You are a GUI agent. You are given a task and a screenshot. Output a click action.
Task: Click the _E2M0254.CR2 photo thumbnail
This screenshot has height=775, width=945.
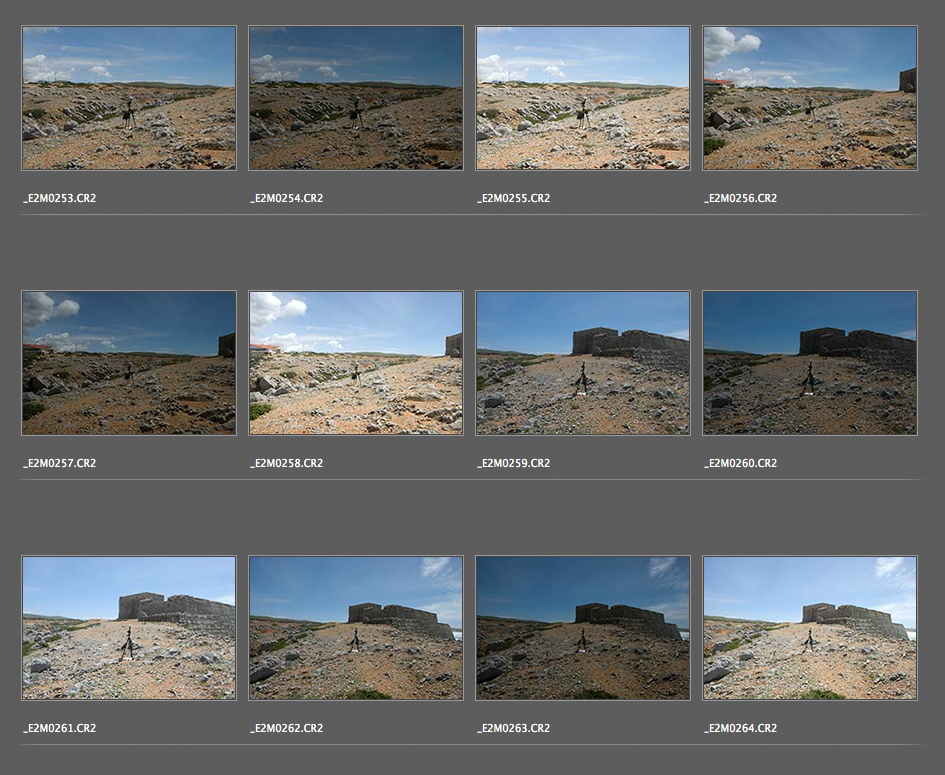pyautogui.click(x=356, y=98)
